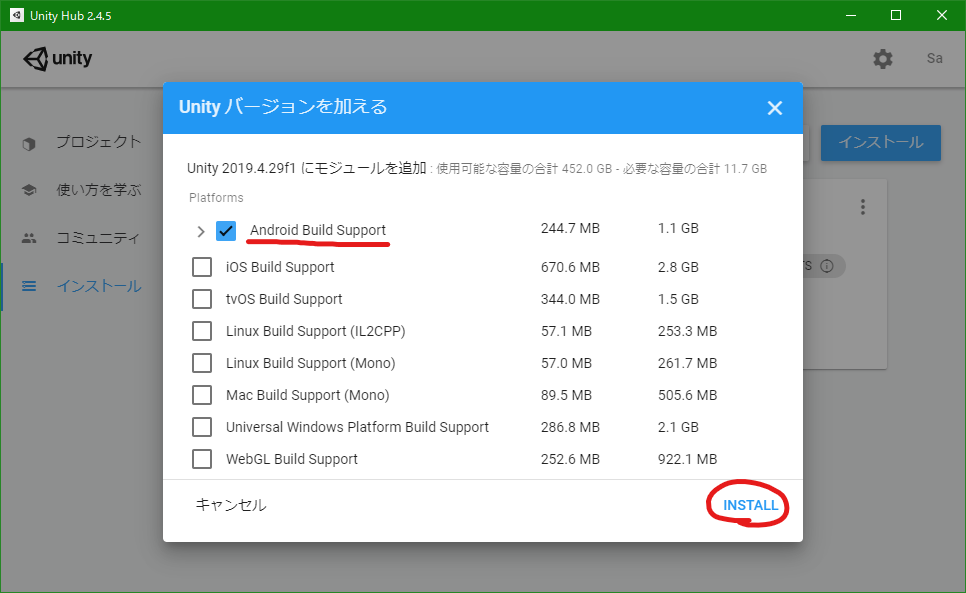Viewport: 966px width, 593px height.
Task: Minimize the Unity Hub window
Action: (x=851, y=15)
